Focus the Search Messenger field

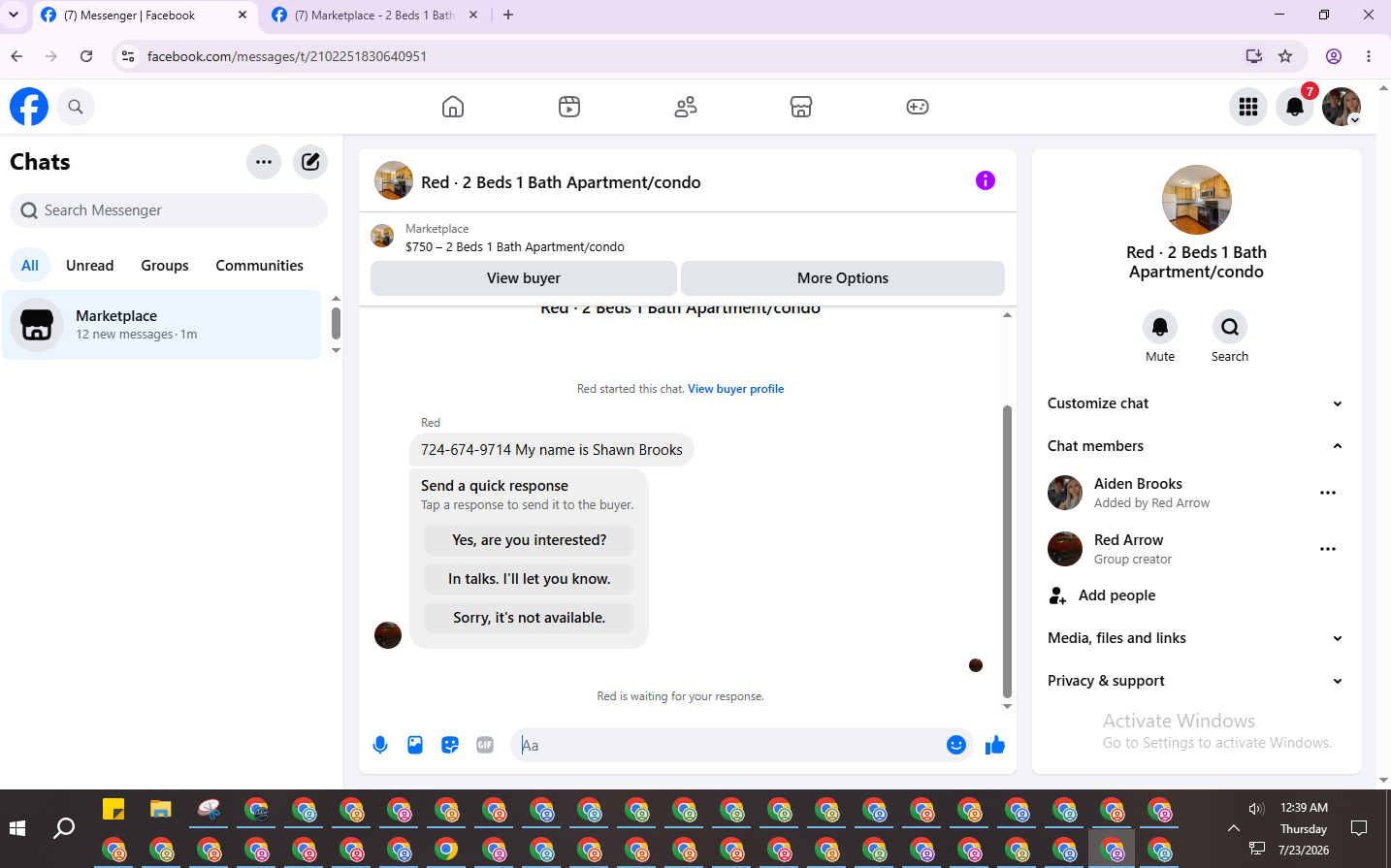tap(169, 210)
